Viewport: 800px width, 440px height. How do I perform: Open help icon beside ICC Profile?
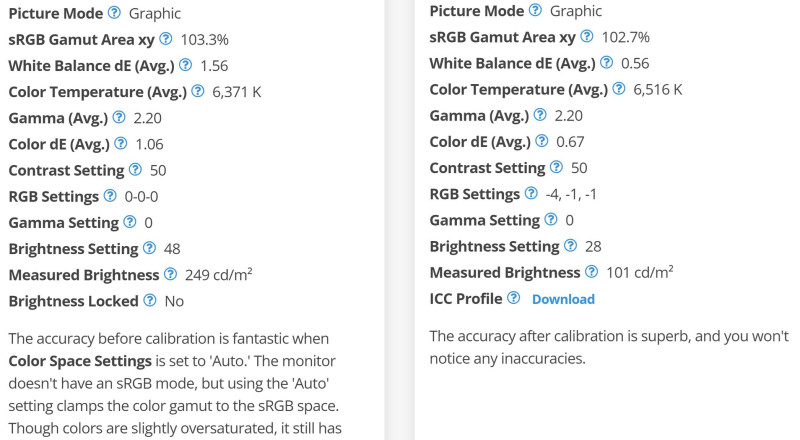[514, 297]
